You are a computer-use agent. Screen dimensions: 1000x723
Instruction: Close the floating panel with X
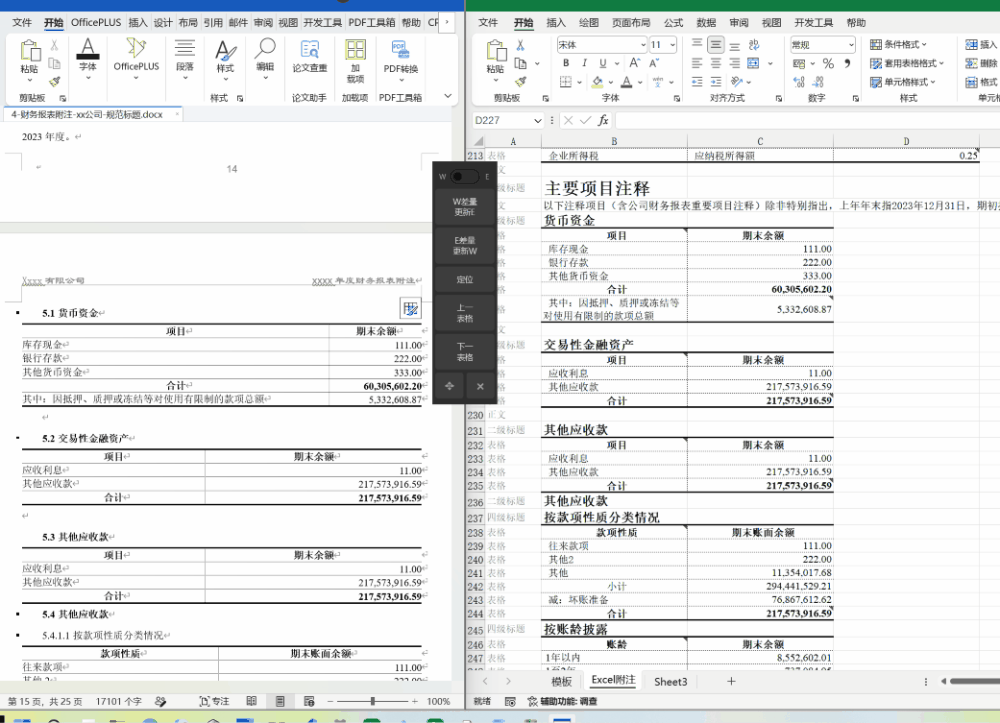[x=480, y=386]
